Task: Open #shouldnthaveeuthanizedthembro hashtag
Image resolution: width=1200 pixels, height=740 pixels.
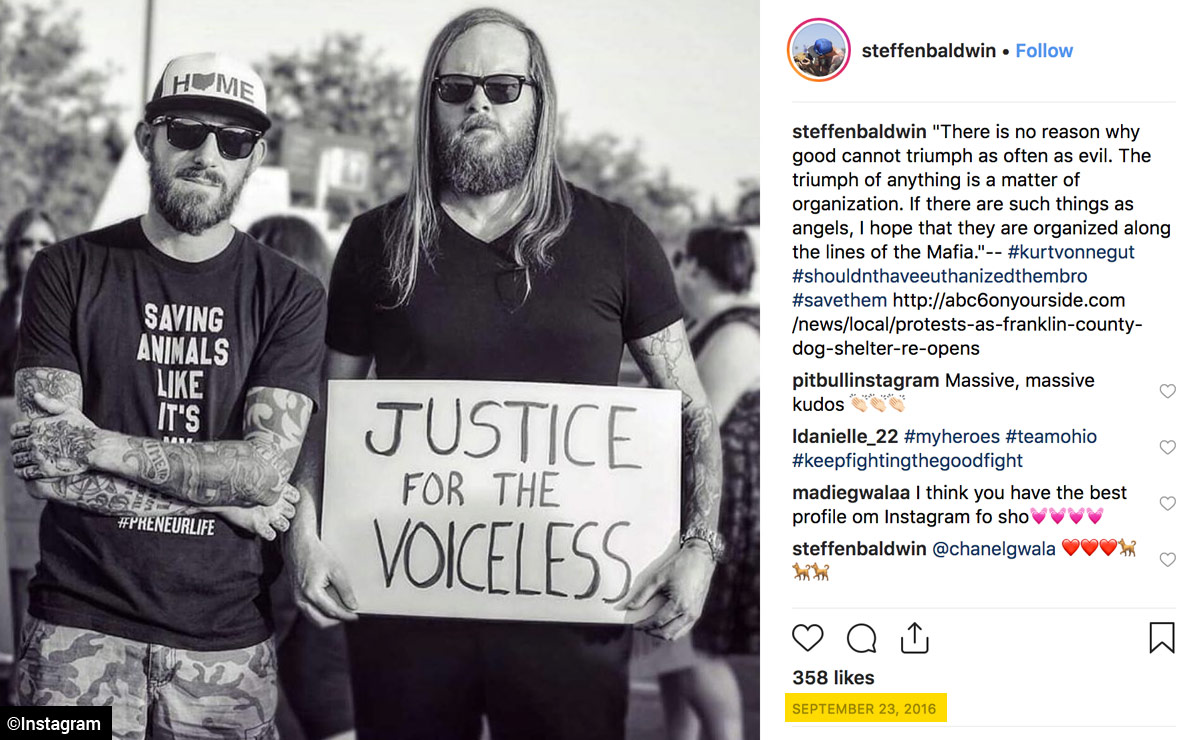Action: [x=940, y=276]
